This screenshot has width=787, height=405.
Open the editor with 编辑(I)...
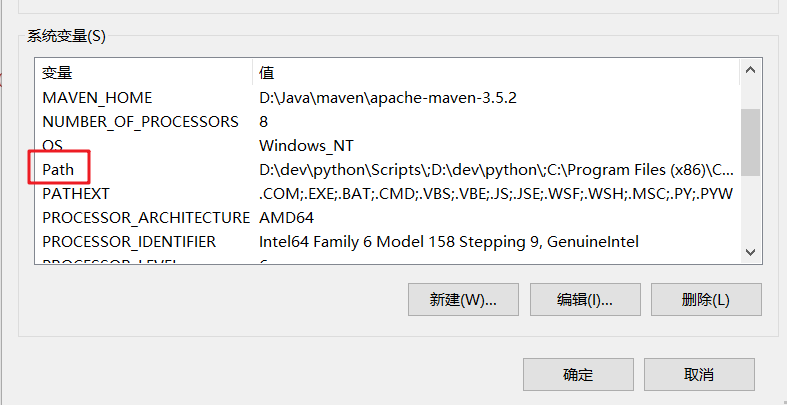point(585,300)
